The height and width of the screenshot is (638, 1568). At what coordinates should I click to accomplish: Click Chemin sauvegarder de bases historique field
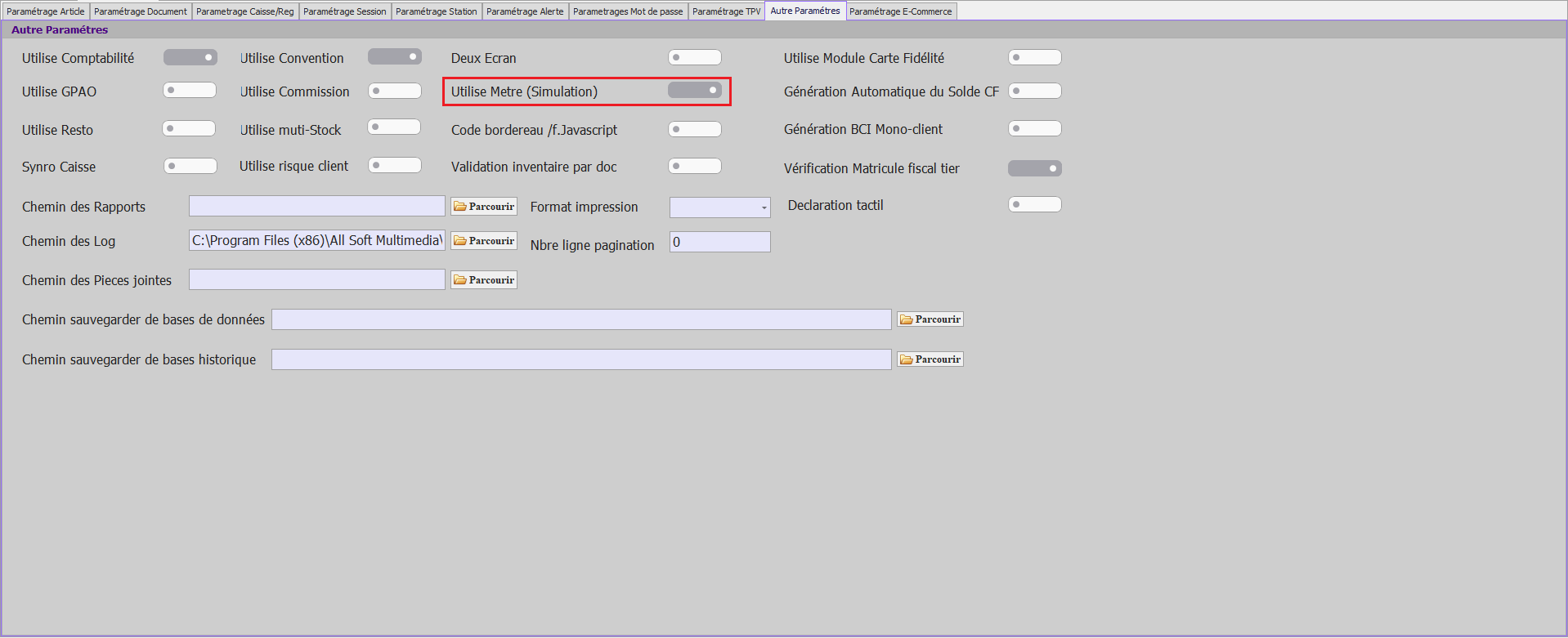click(x=581, y=359)
